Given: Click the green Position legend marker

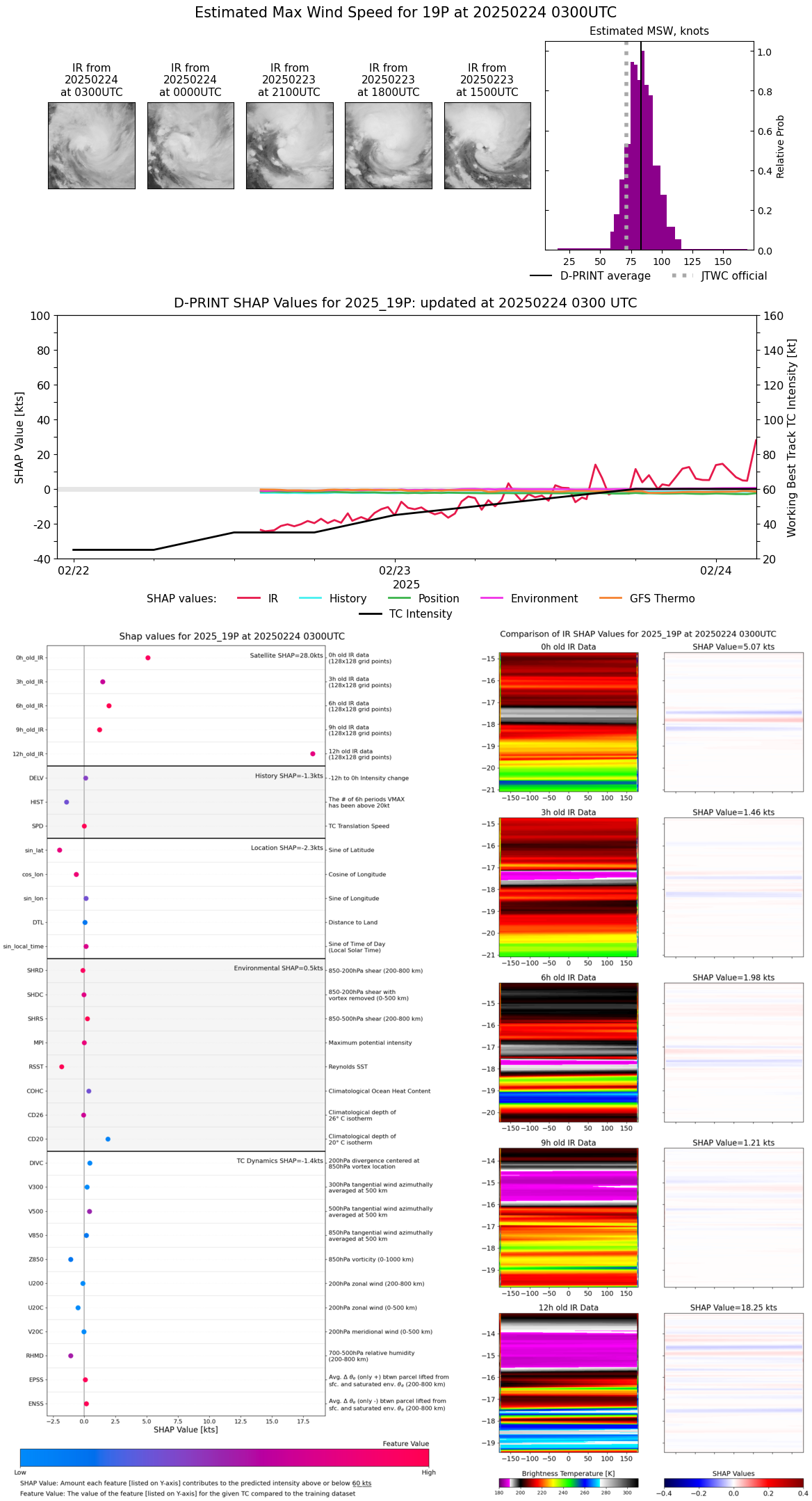Looking at the screenshot, I should tap(399, 598).
